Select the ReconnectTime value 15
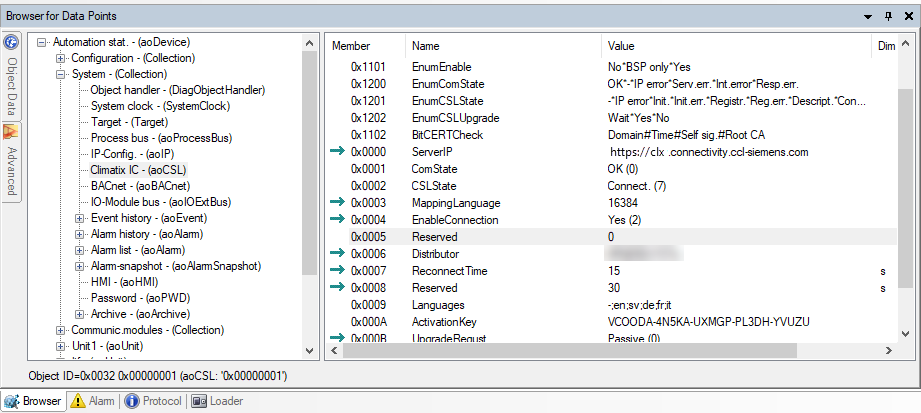The height and width of the screenshot is (413, 921). [x=613, y=271]
